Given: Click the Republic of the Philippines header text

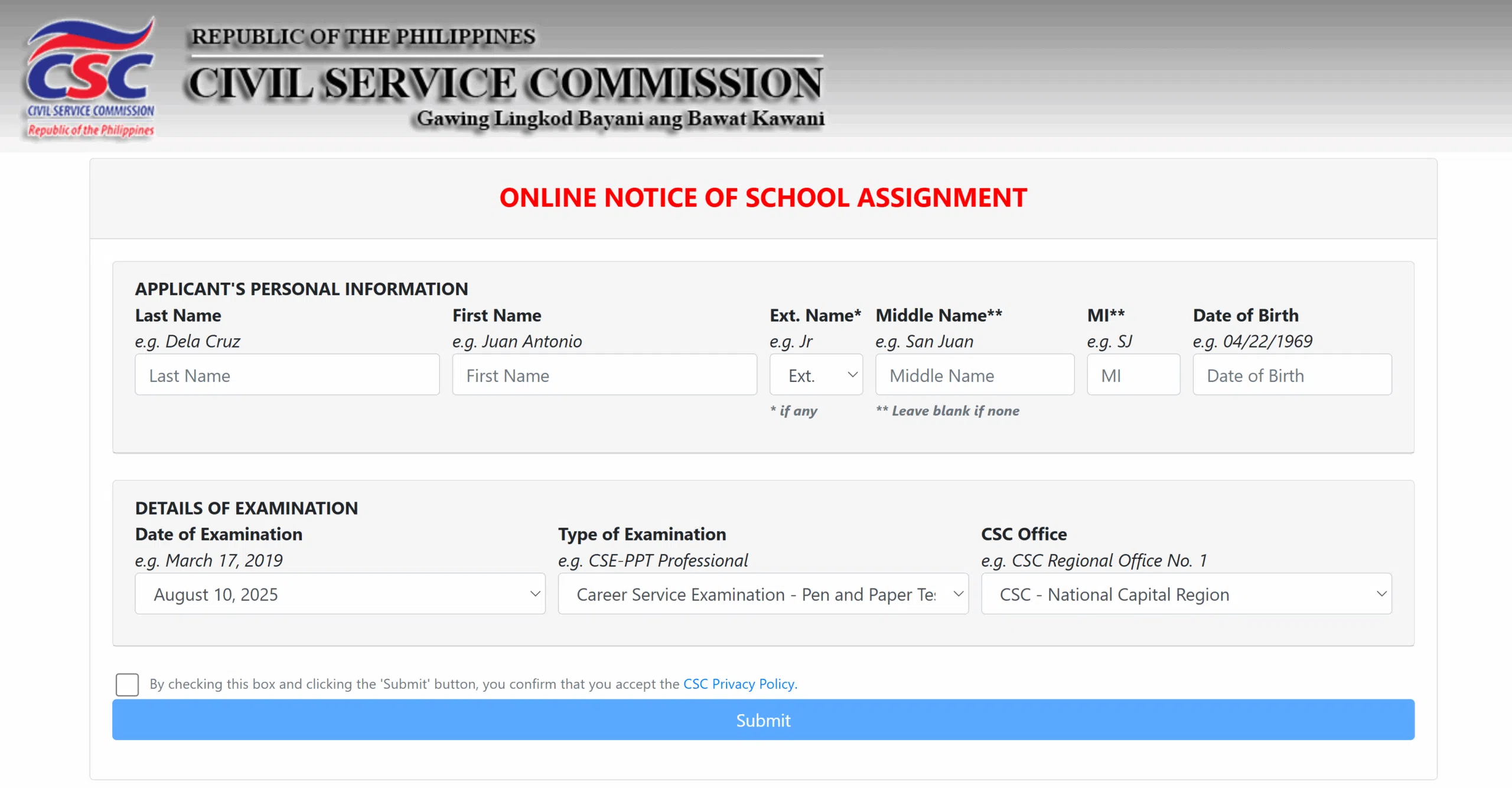Looking at the screenshot, I should click(x=363, y=37).
